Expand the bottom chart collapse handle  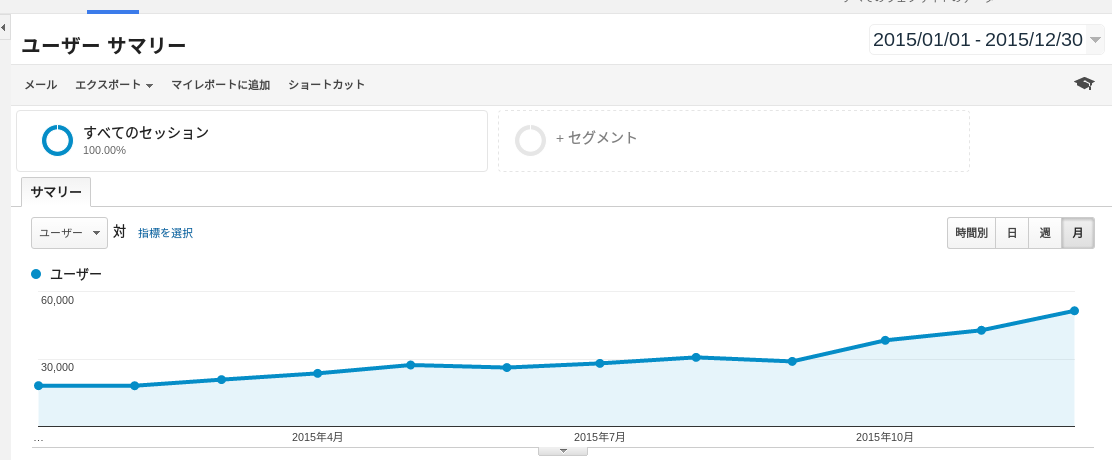[x=563, y=451]
